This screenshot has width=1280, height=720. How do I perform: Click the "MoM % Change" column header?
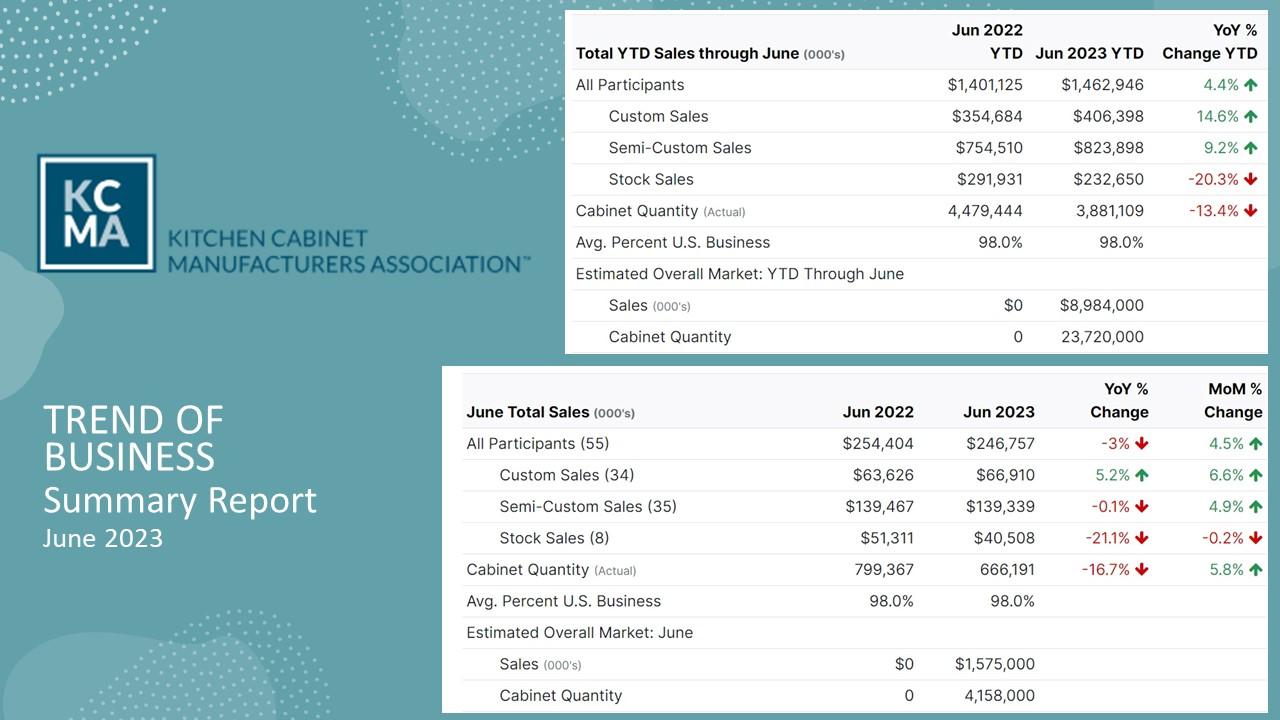(x=1232, y=400)
